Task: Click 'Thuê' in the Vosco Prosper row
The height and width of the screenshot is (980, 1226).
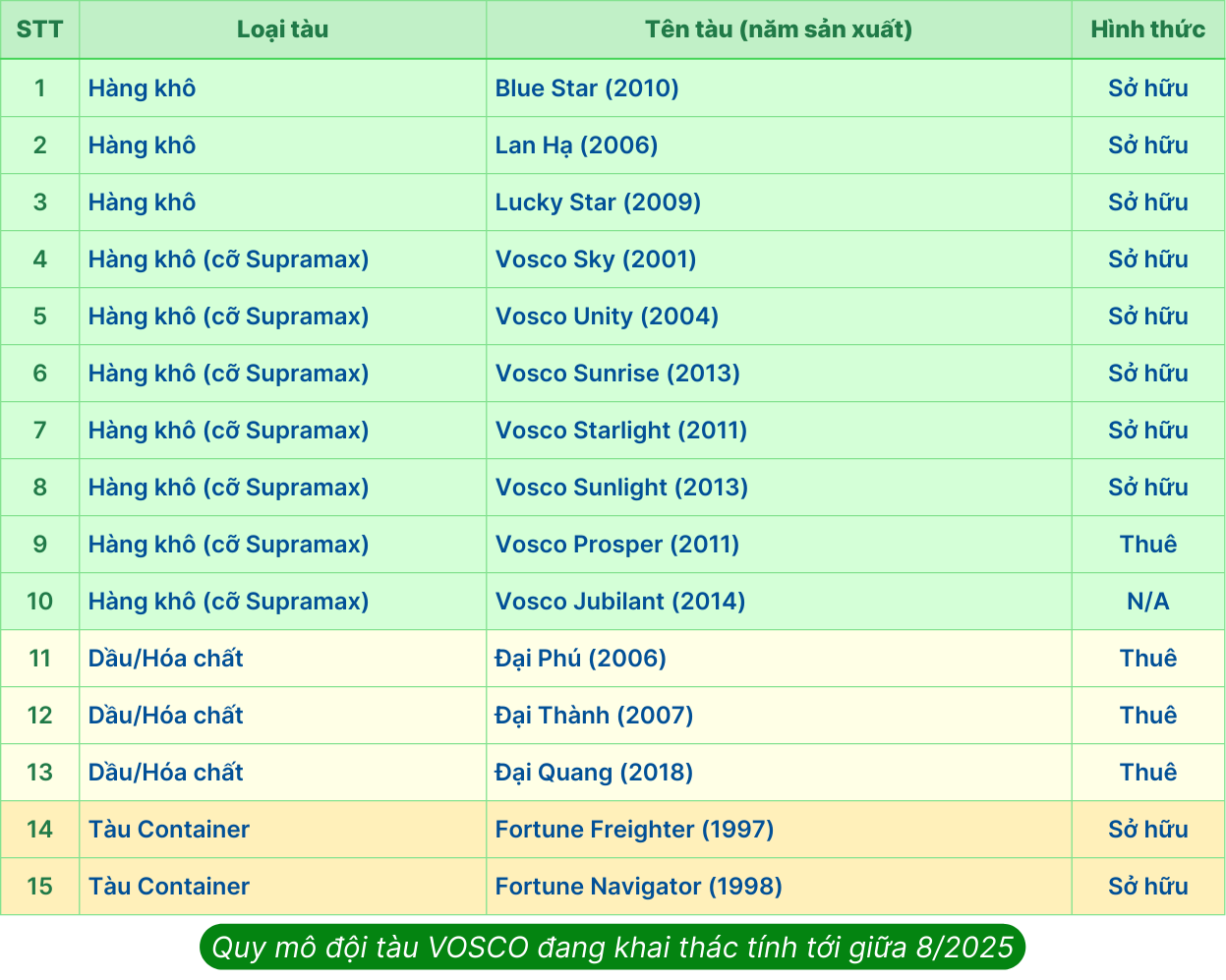Action: pos(1147,545)
